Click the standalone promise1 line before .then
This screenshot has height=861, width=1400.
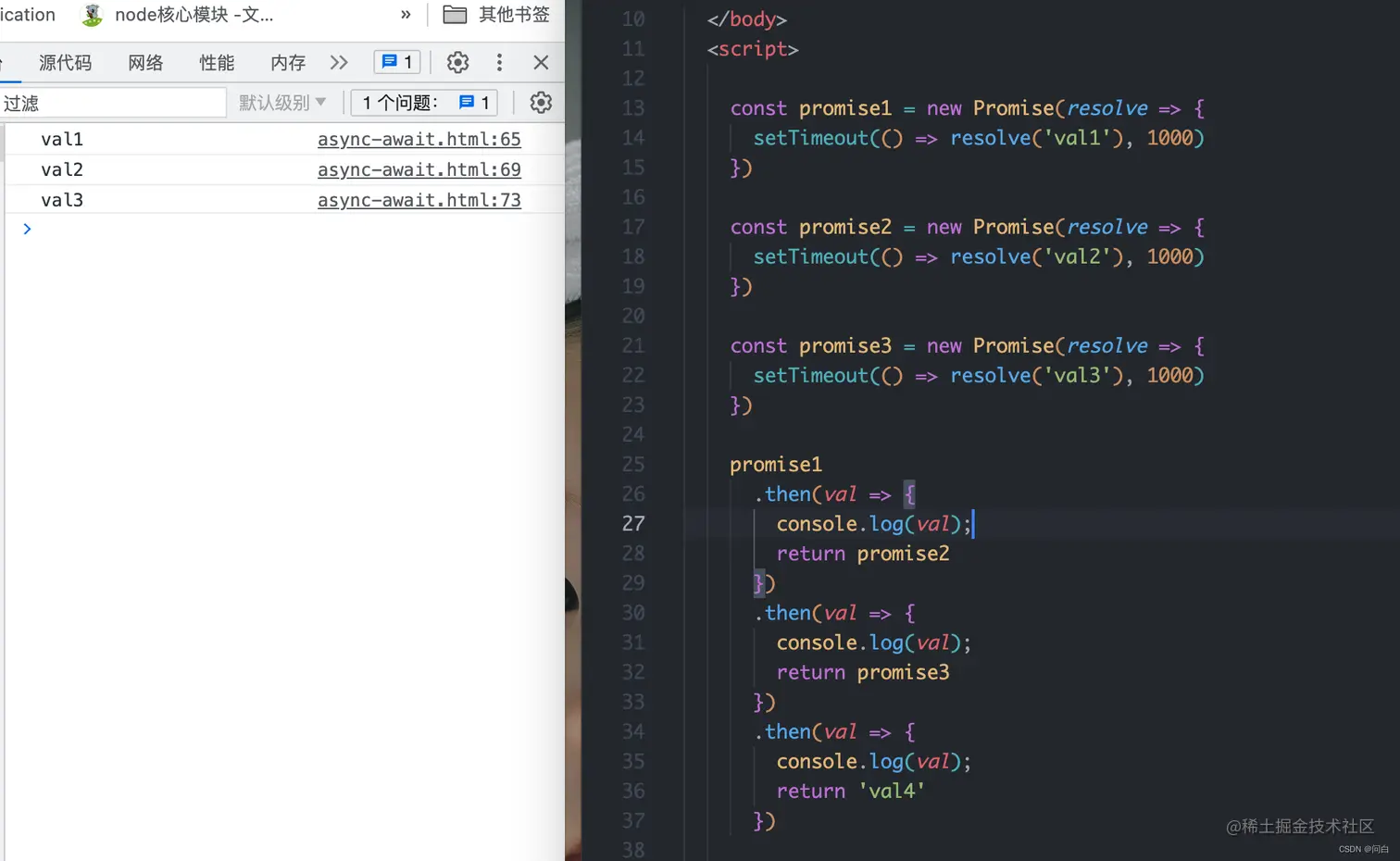(x=776, y=465)
